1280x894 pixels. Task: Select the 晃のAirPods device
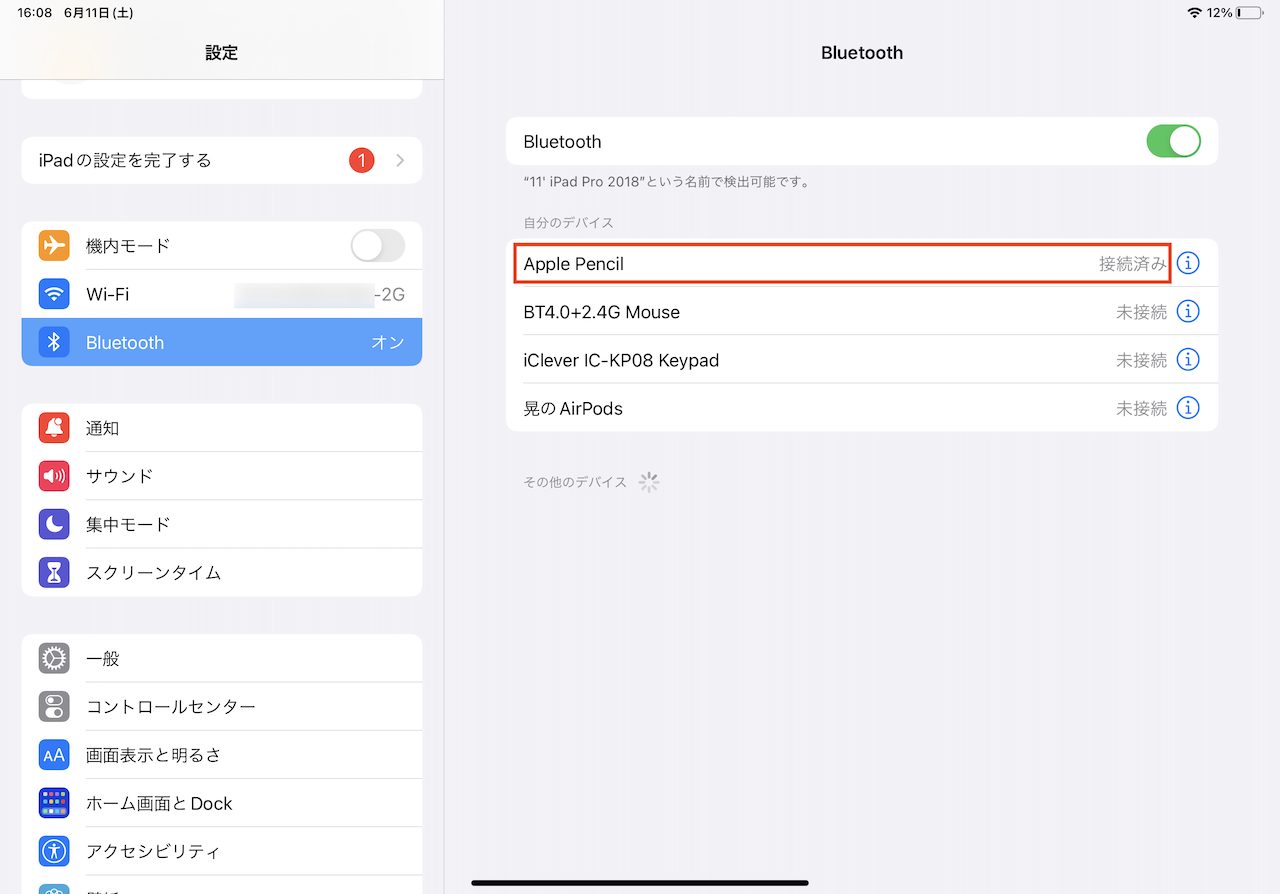[573, 408]
